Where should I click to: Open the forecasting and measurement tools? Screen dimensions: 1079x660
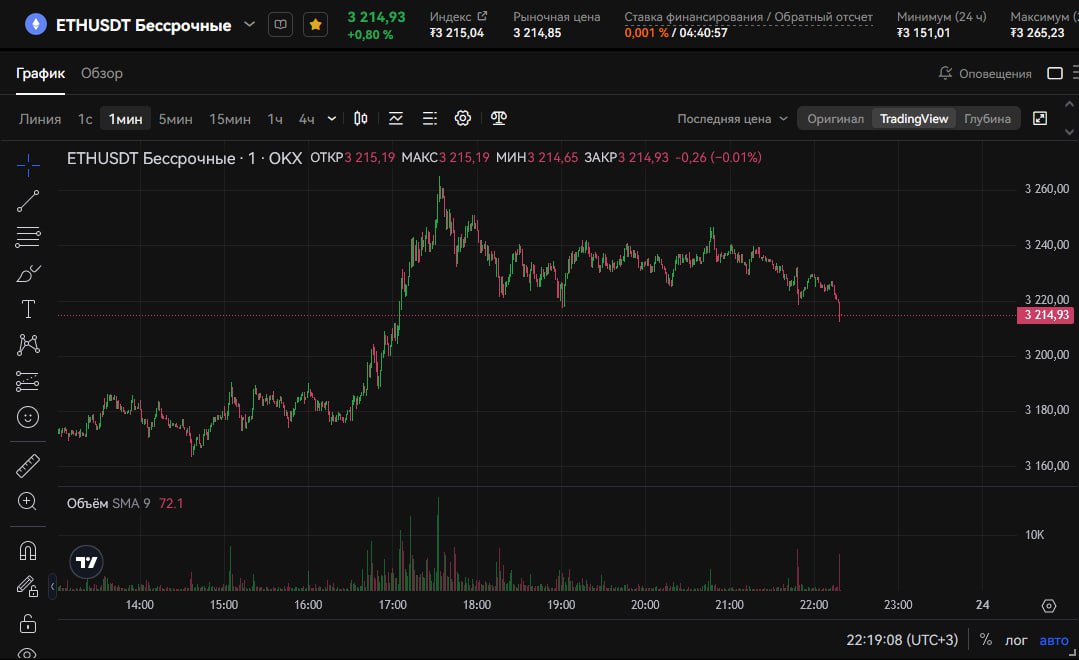coord(28,381)
